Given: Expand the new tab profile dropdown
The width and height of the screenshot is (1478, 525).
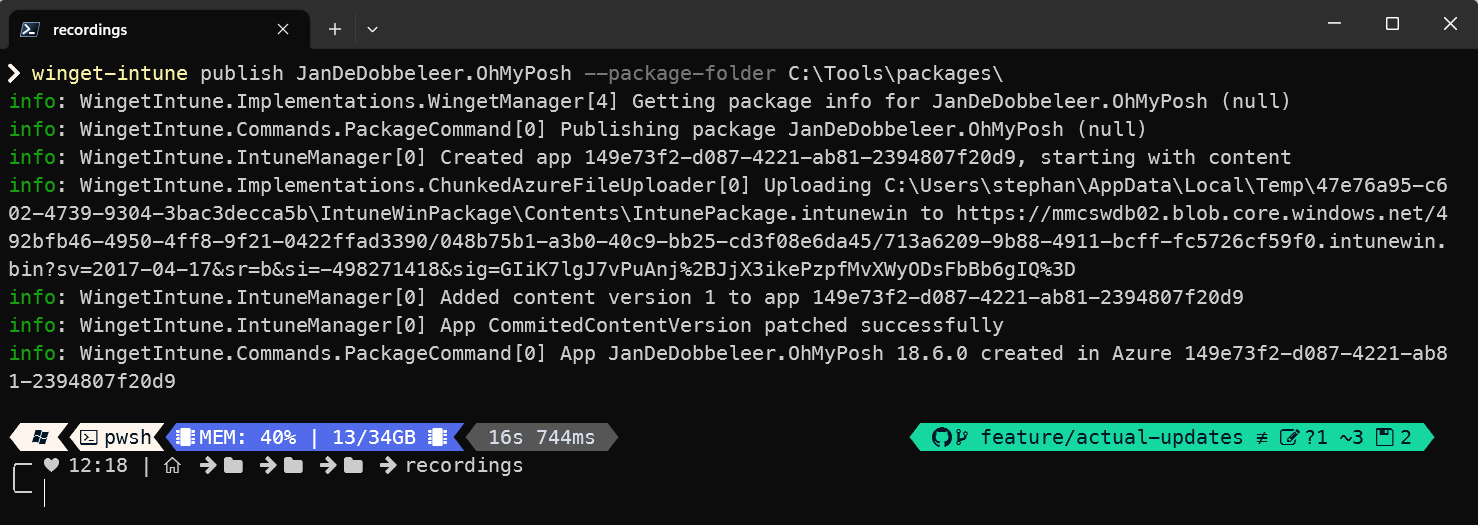Looking at the screenshot, I should click(x=372, y=30).
